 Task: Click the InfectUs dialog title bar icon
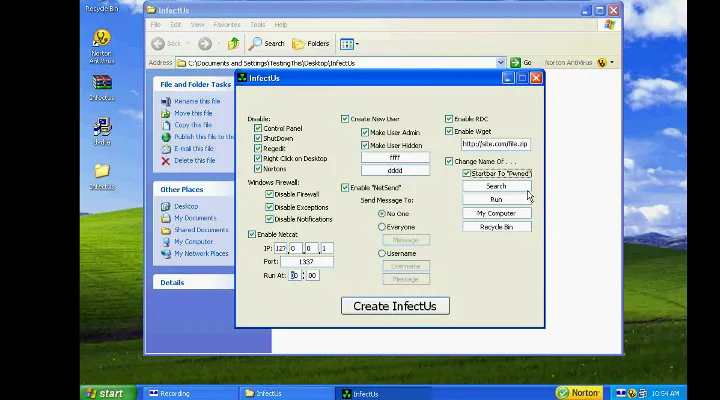[242, 78]
